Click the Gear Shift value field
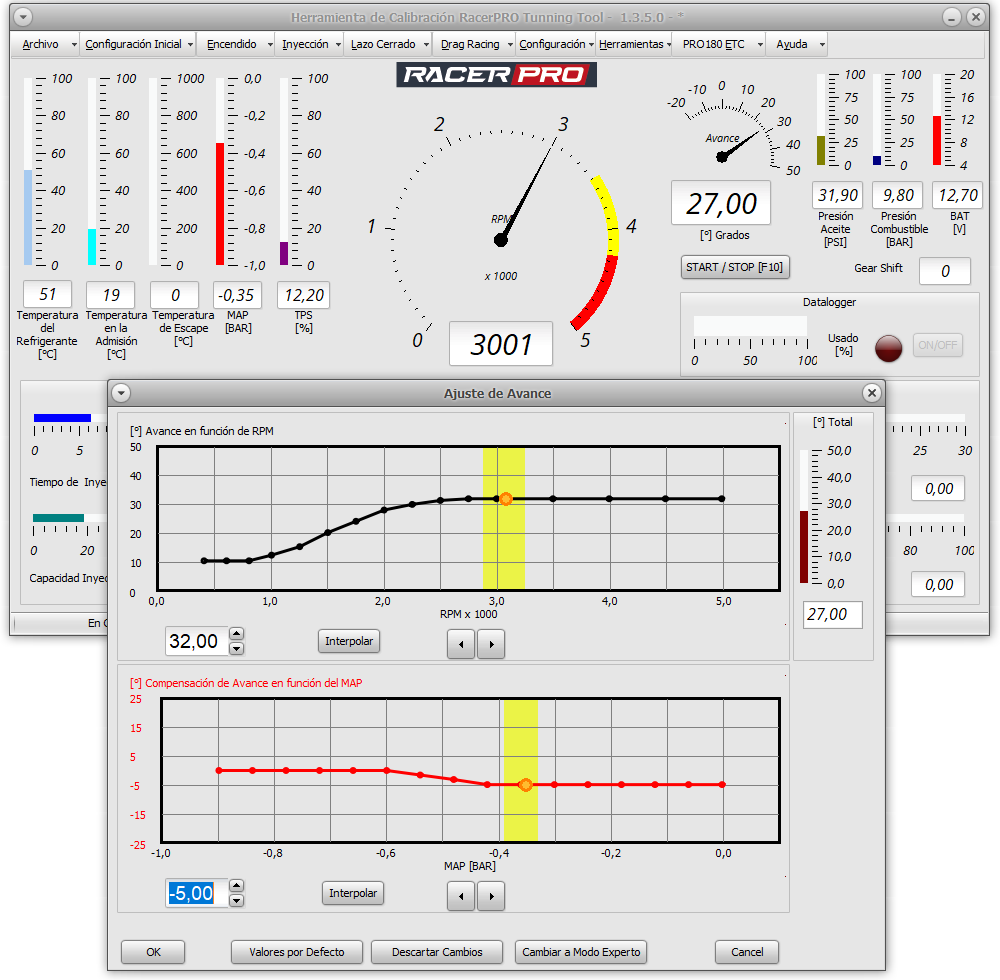This screenshot has height=980, width=1000. [945, 272]
